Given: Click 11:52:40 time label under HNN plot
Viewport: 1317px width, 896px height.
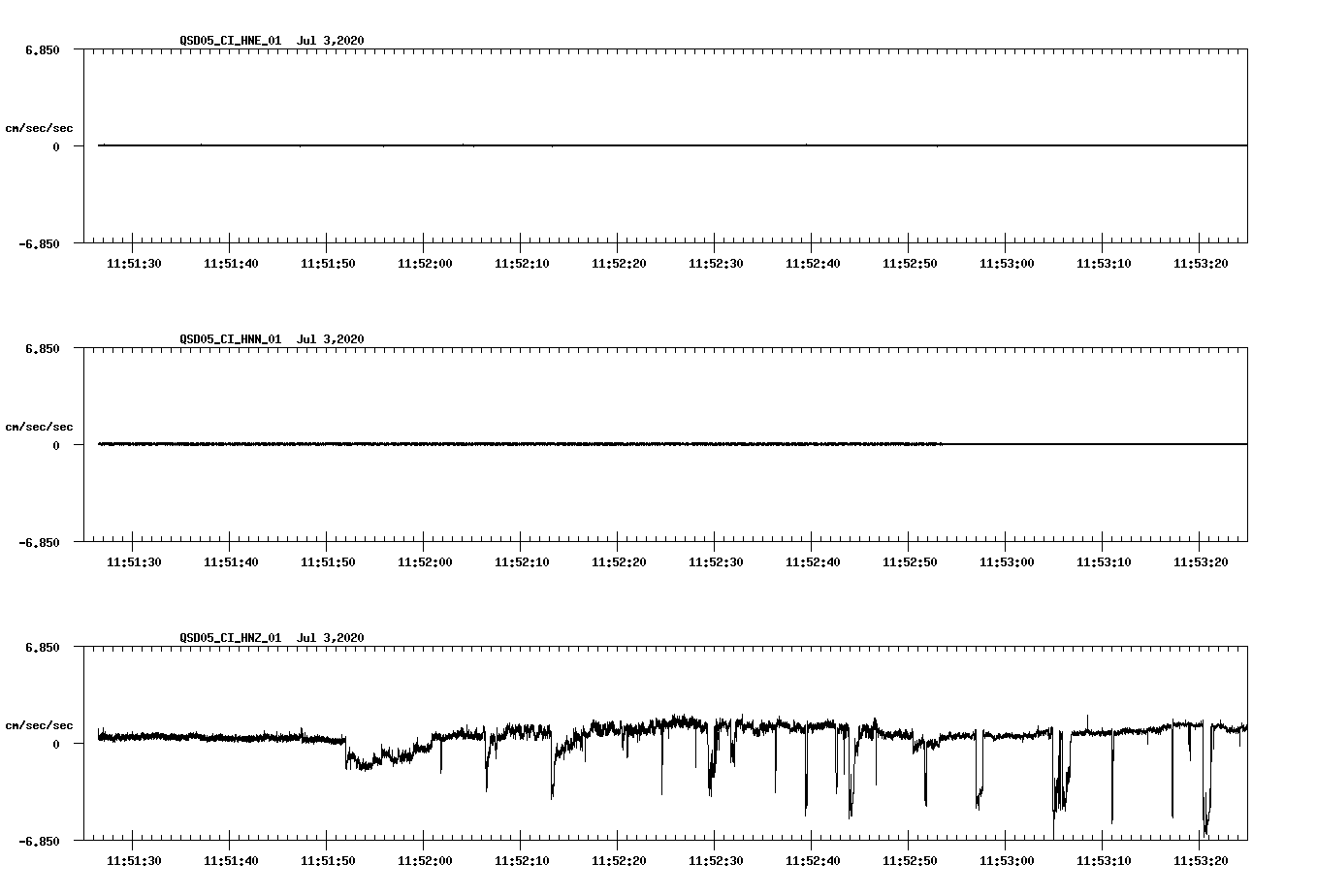Looking at the screenshot, I should [x=813, y=562].
